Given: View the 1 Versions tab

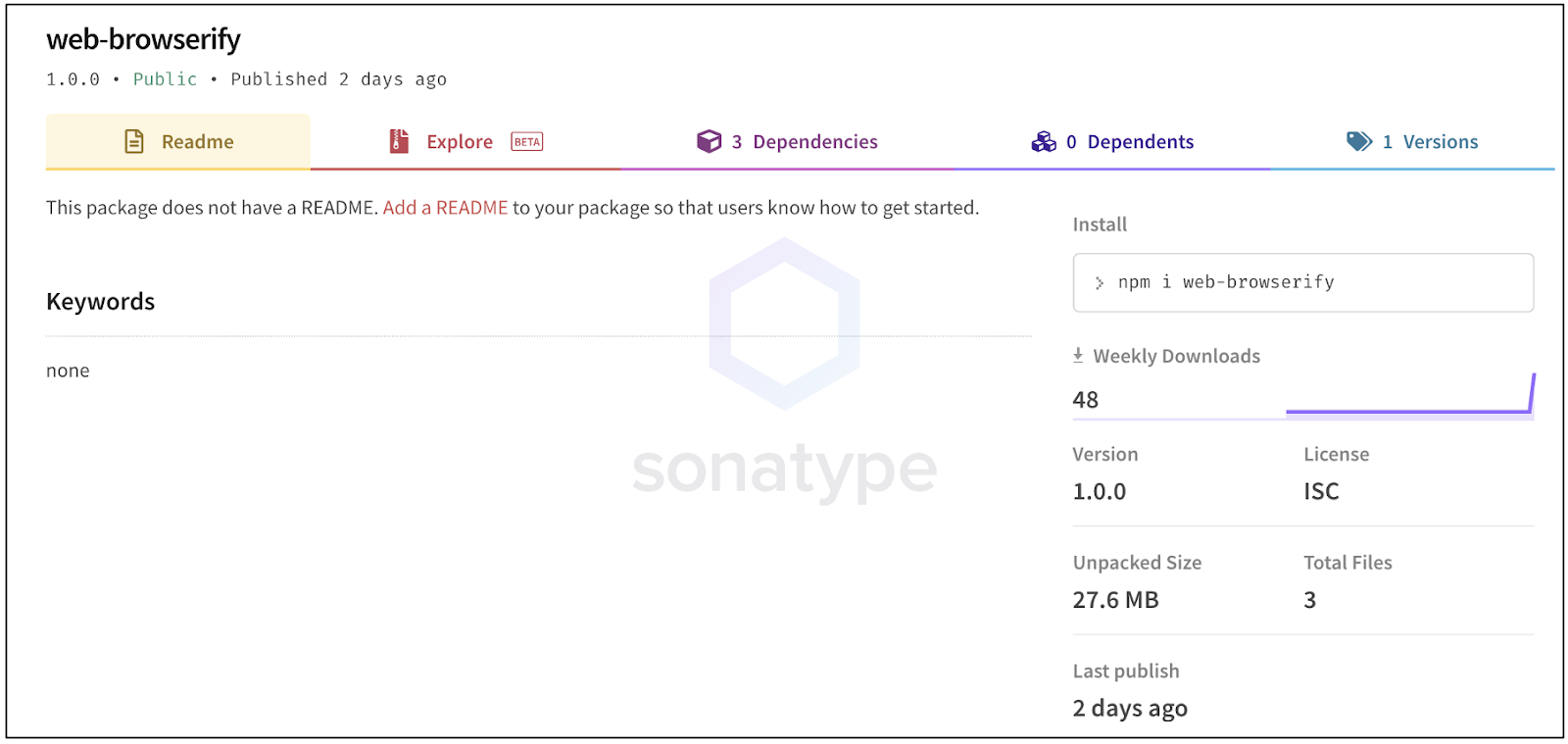Looking at the screenshot, I should pyautogui.click(x=1430, y=142).
